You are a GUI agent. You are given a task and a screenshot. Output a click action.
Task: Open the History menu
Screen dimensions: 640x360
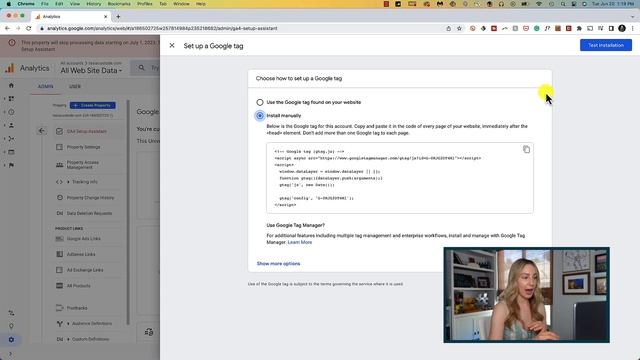point(93,4)
